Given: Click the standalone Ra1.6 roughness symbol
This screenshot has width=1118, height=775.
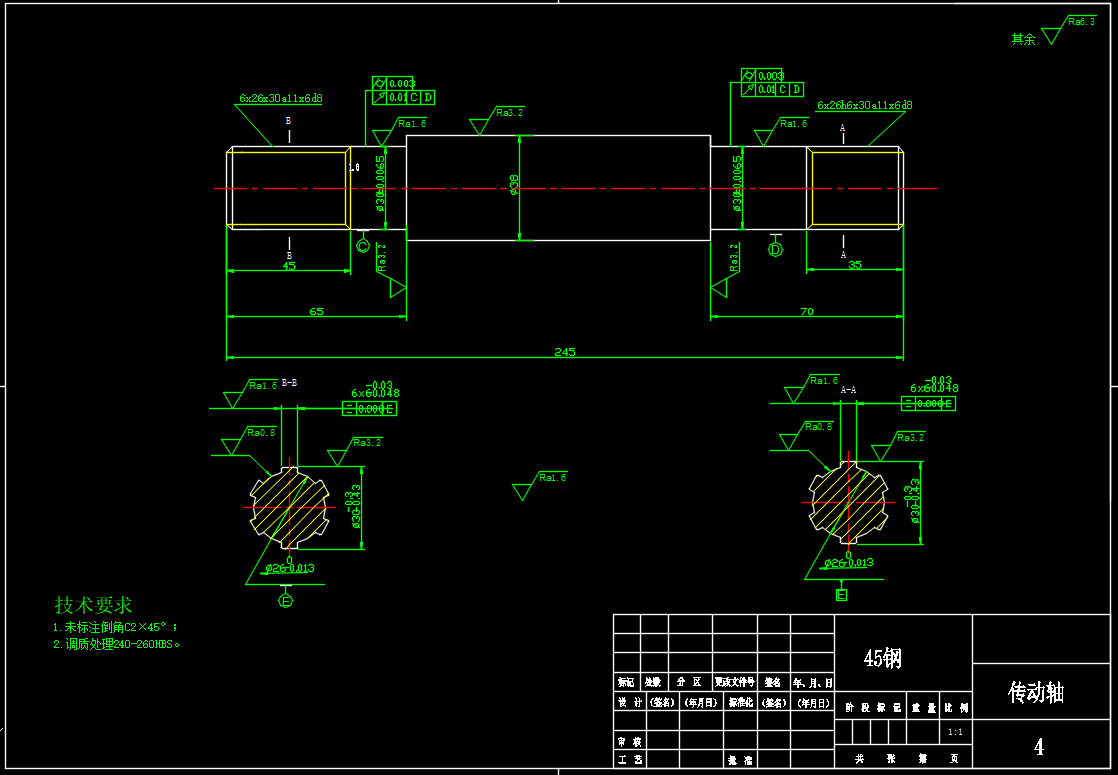Looking at the screenshot, I should coord(523,491).
